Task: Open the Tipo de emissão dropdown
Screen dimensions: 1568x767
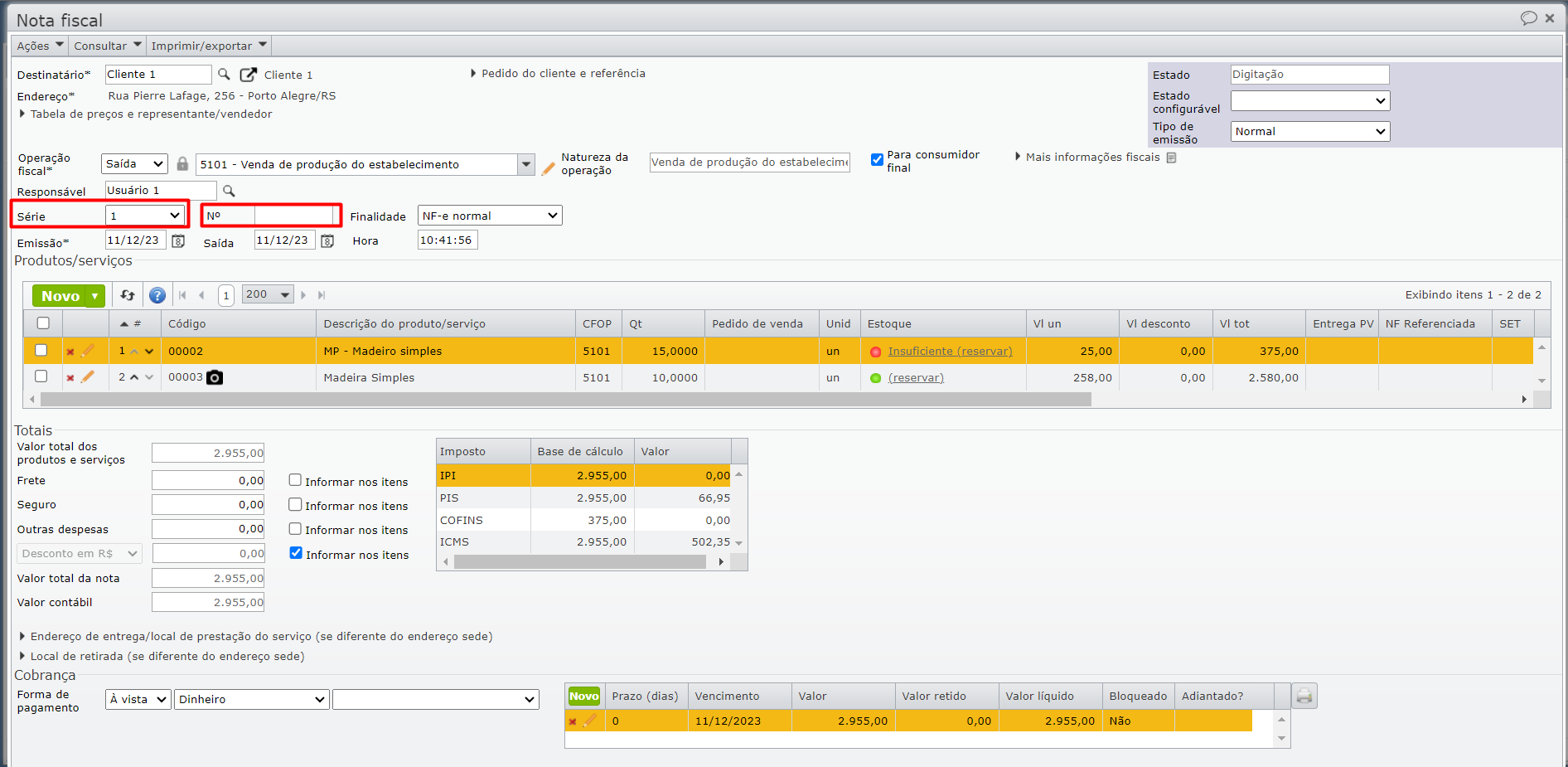Action: (x=1310, y=132)
